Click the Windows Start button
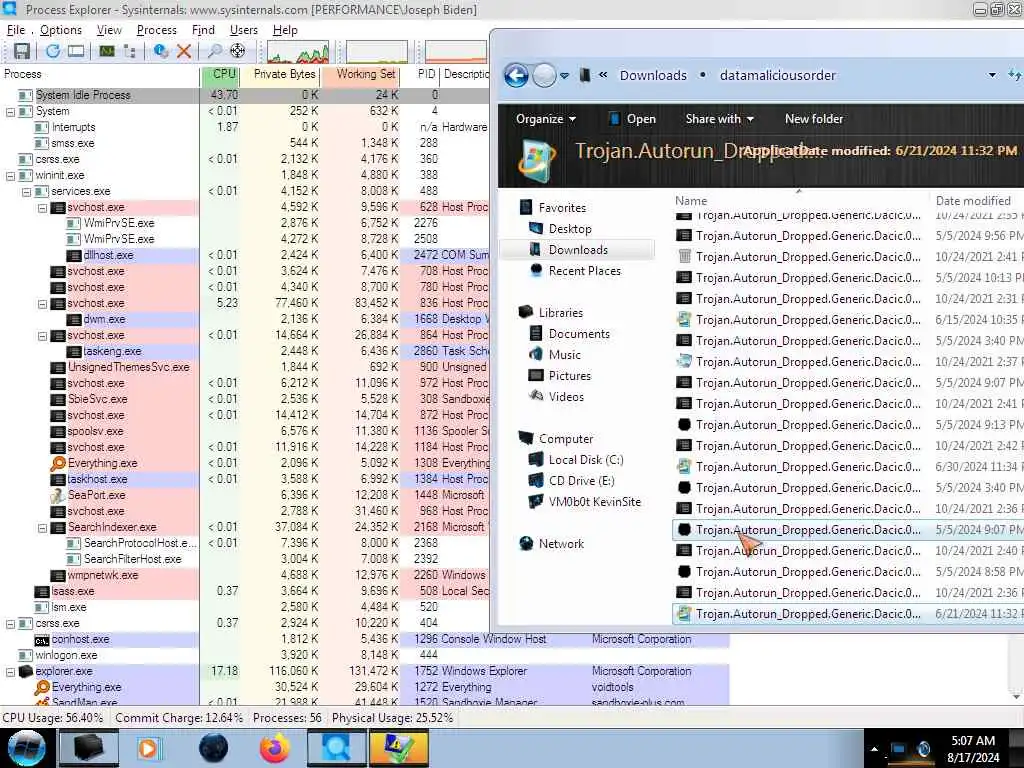Image resolution: width=1024 pixels, height=768 pixels. (26, 748)
